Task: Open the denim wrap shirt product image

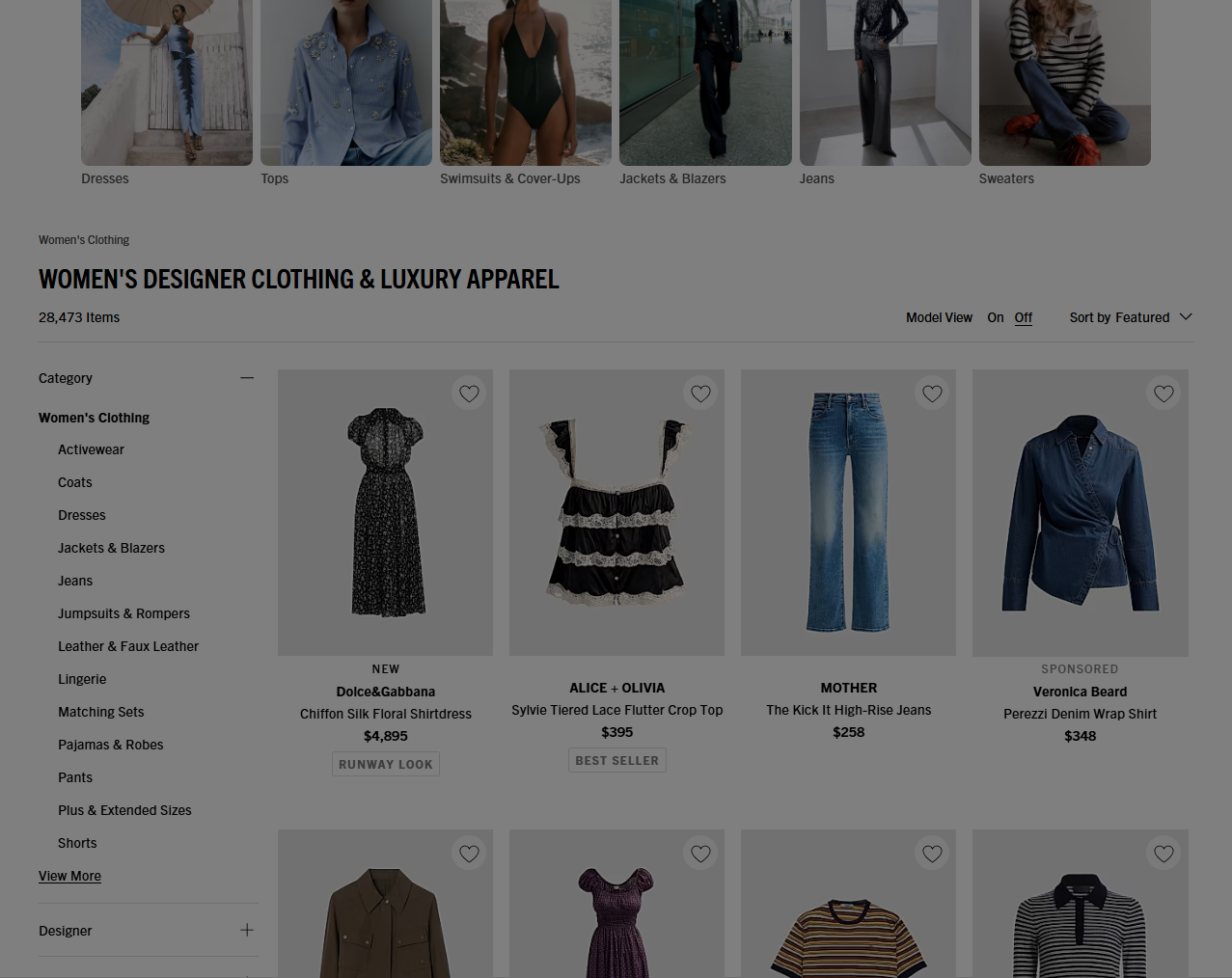Action: coord(1081,513)
